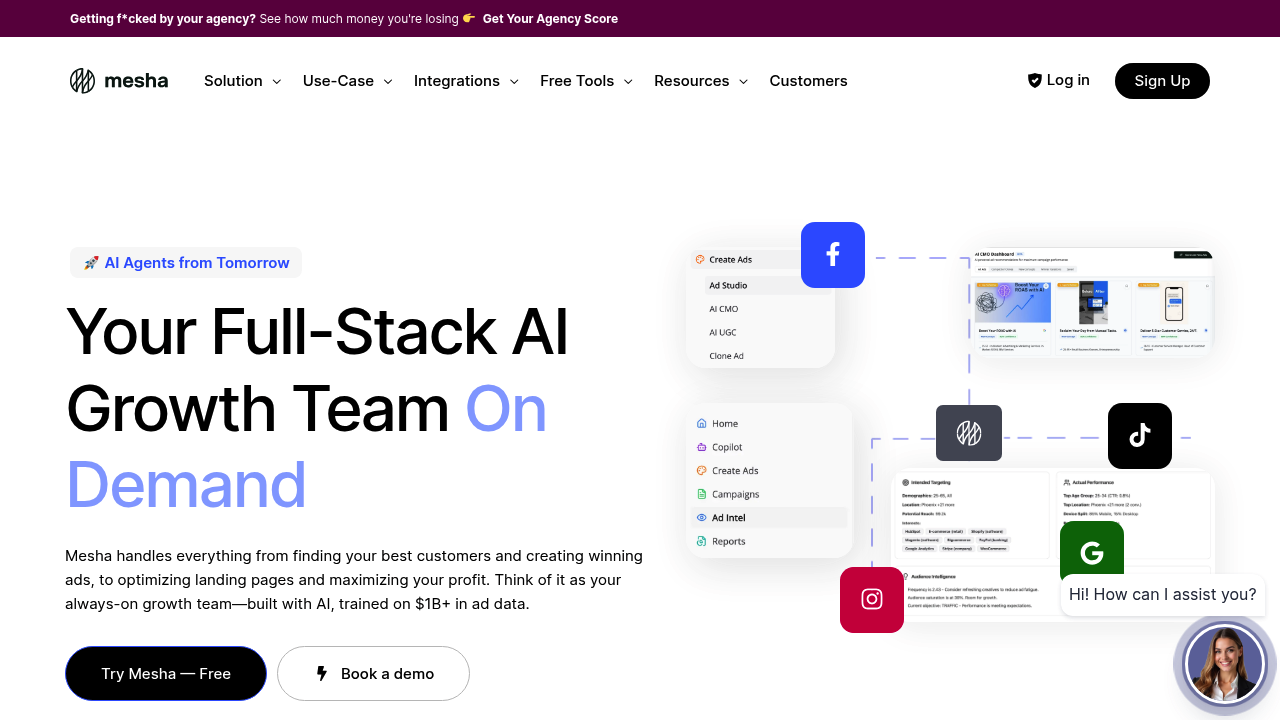This screenshot has height=720, width=1280.
Task: Click the Instagram icon tile
Action: pos(871,600)
